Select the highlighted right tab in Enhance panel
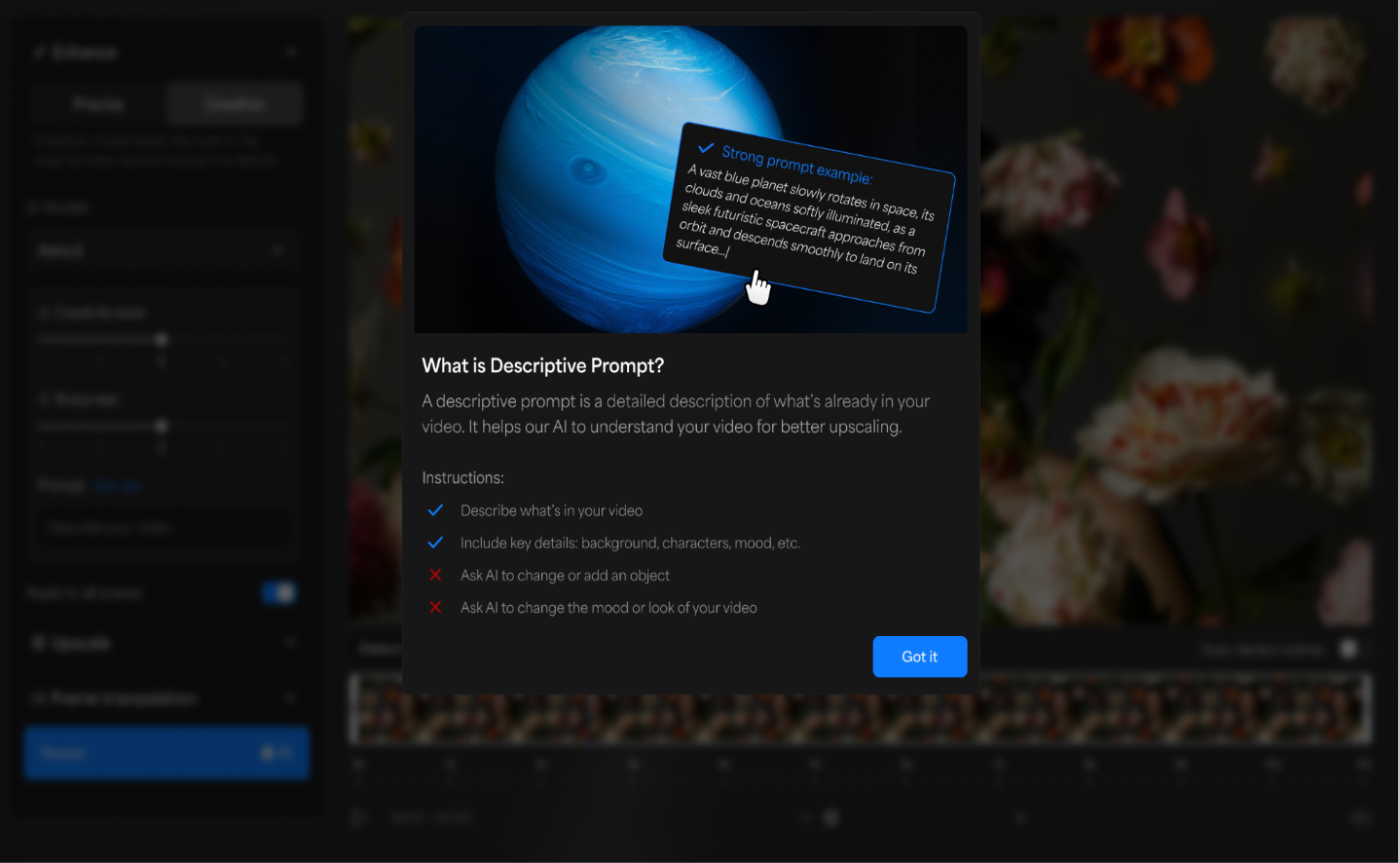This screenshot has width=1400, height=863. click(x=235, y=104)
